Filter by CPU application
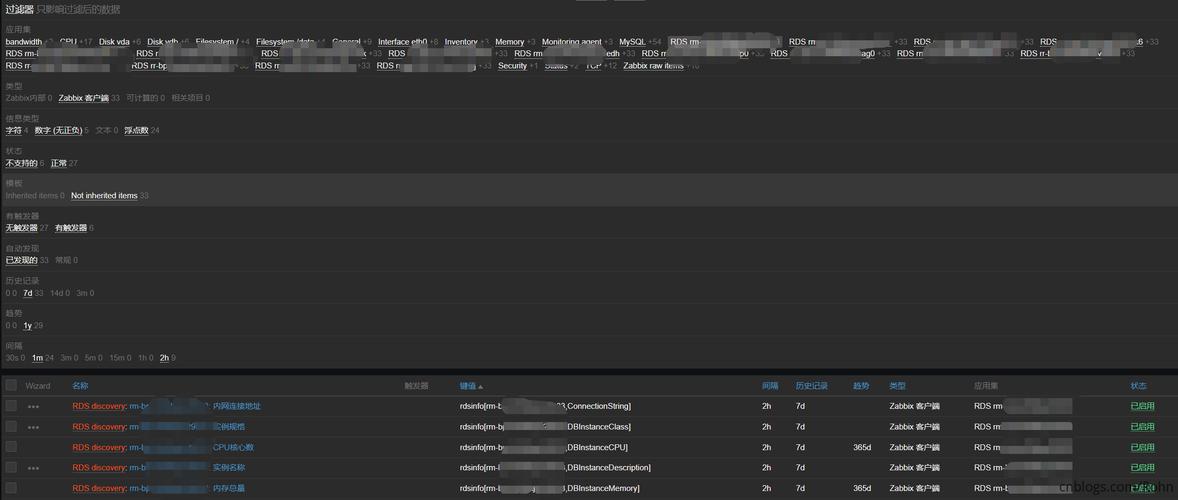The width and height of the screenshot is (1178, 500). pyautogui.click(x=68, y=42)
